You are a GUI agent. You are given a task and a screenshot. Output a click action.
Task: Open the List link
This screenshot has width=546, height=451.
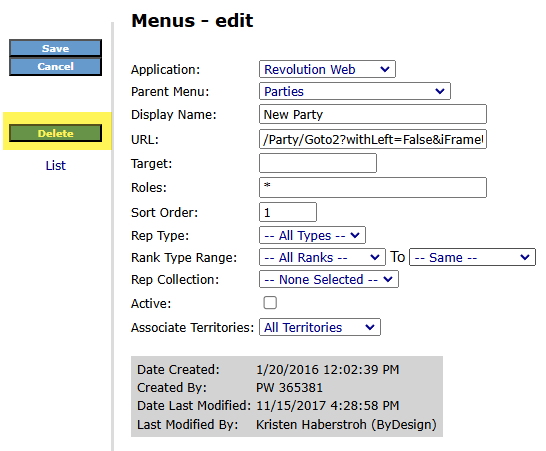tap(55, 165)
